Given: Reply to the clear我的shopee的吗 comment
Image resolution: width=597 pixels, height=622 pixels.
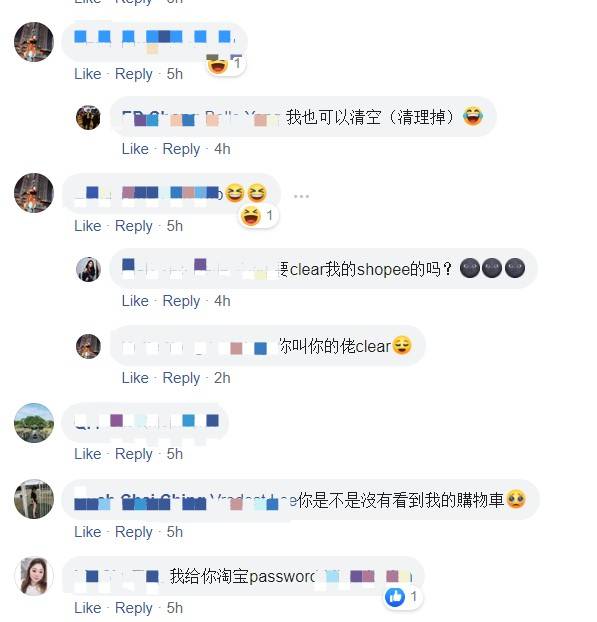Looking at the screenshot, I should (181, 301).
